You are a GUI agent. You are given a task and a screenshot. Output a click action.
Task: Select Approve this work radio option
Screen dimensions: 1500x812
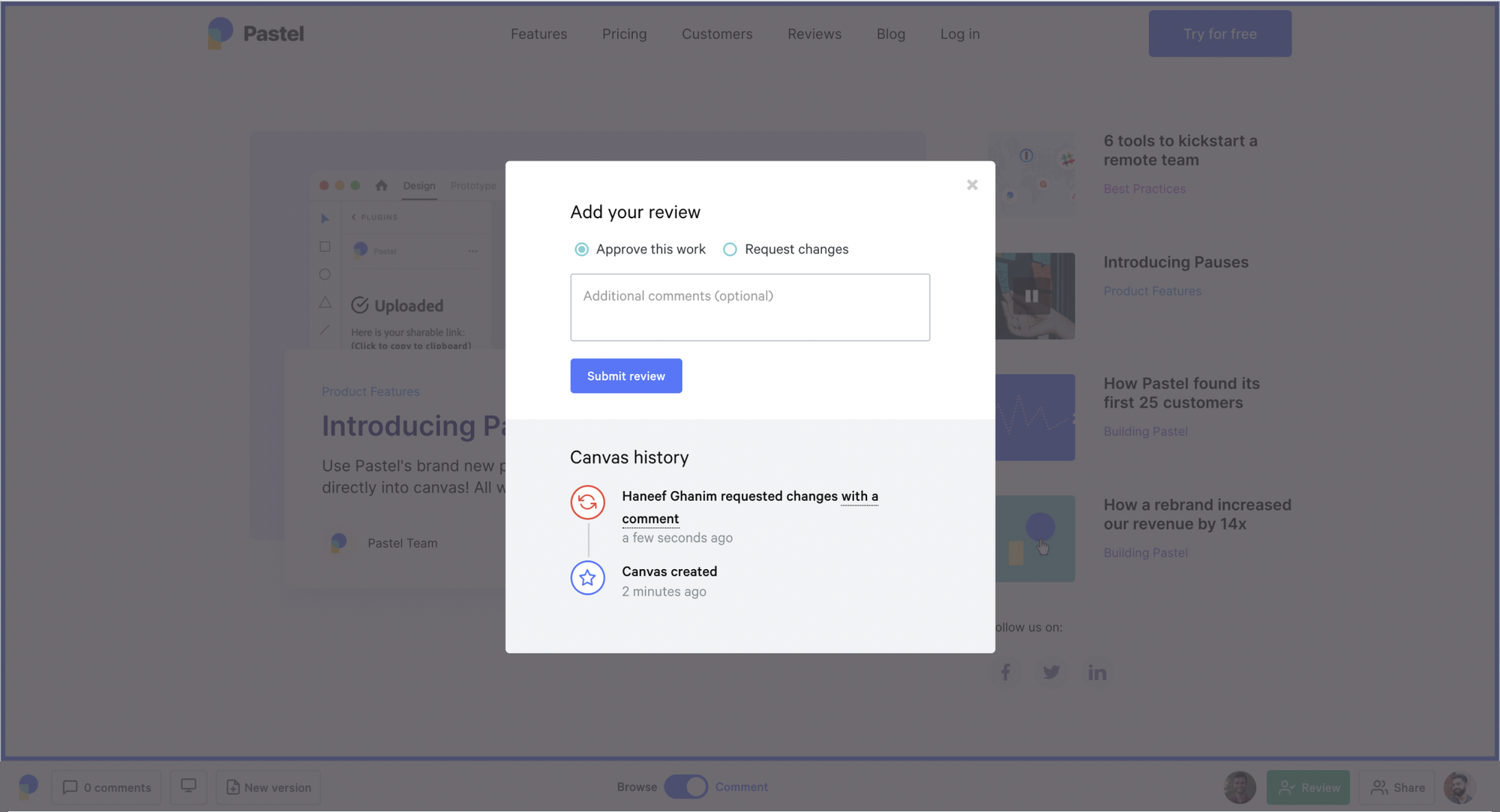[581, 250]
